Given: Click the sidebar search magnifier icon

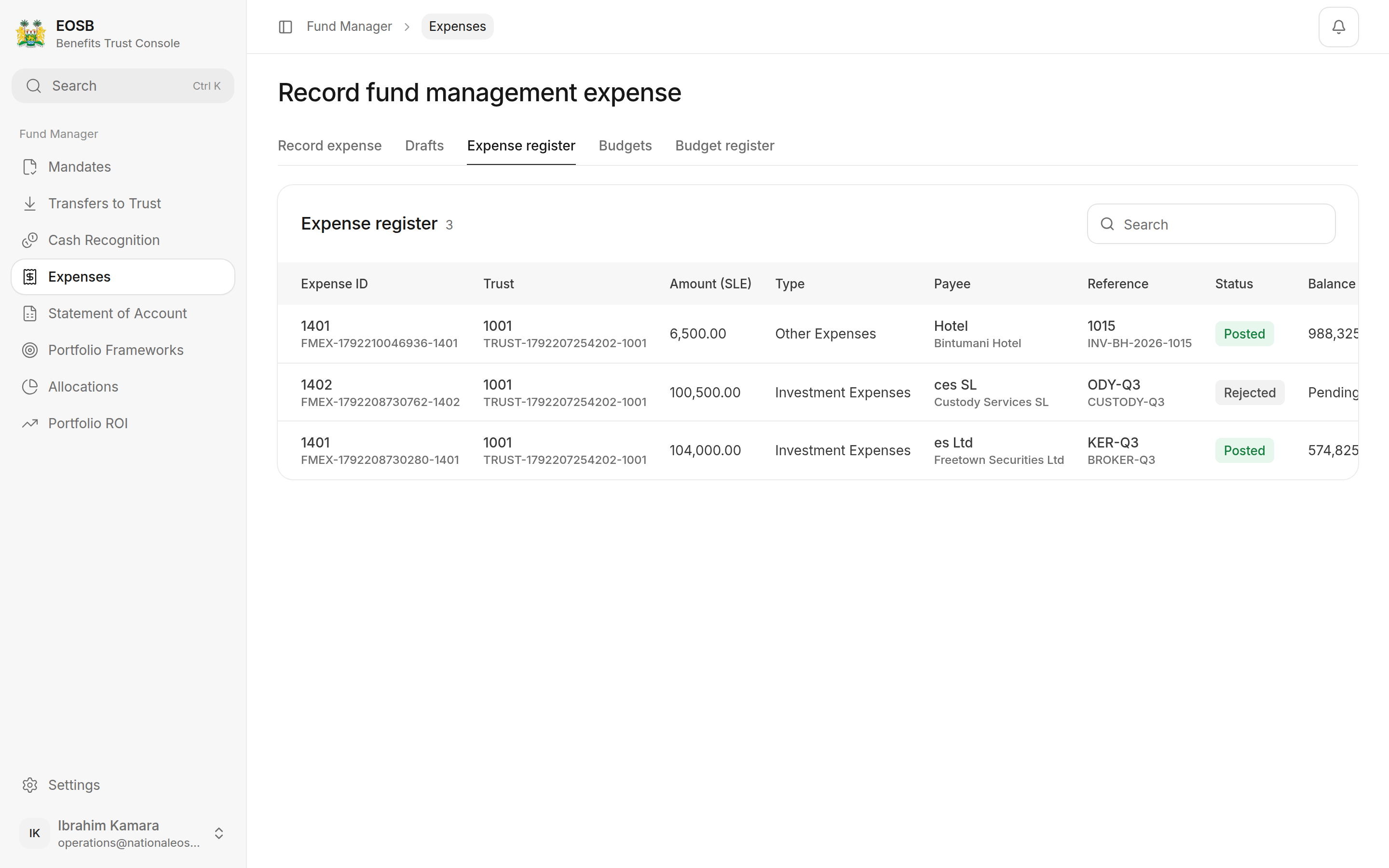Looking at the screenshot, I should coord(34,86).
